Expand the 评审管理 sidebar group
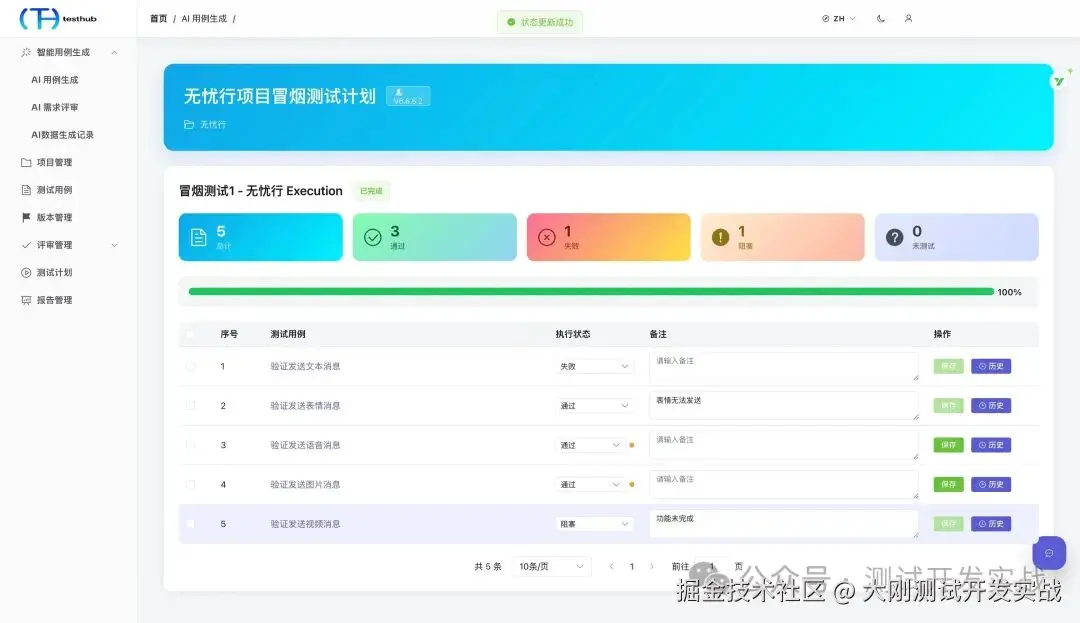Image resolution: width=1080 pixels, height=623 pixels. pos(69,245)
